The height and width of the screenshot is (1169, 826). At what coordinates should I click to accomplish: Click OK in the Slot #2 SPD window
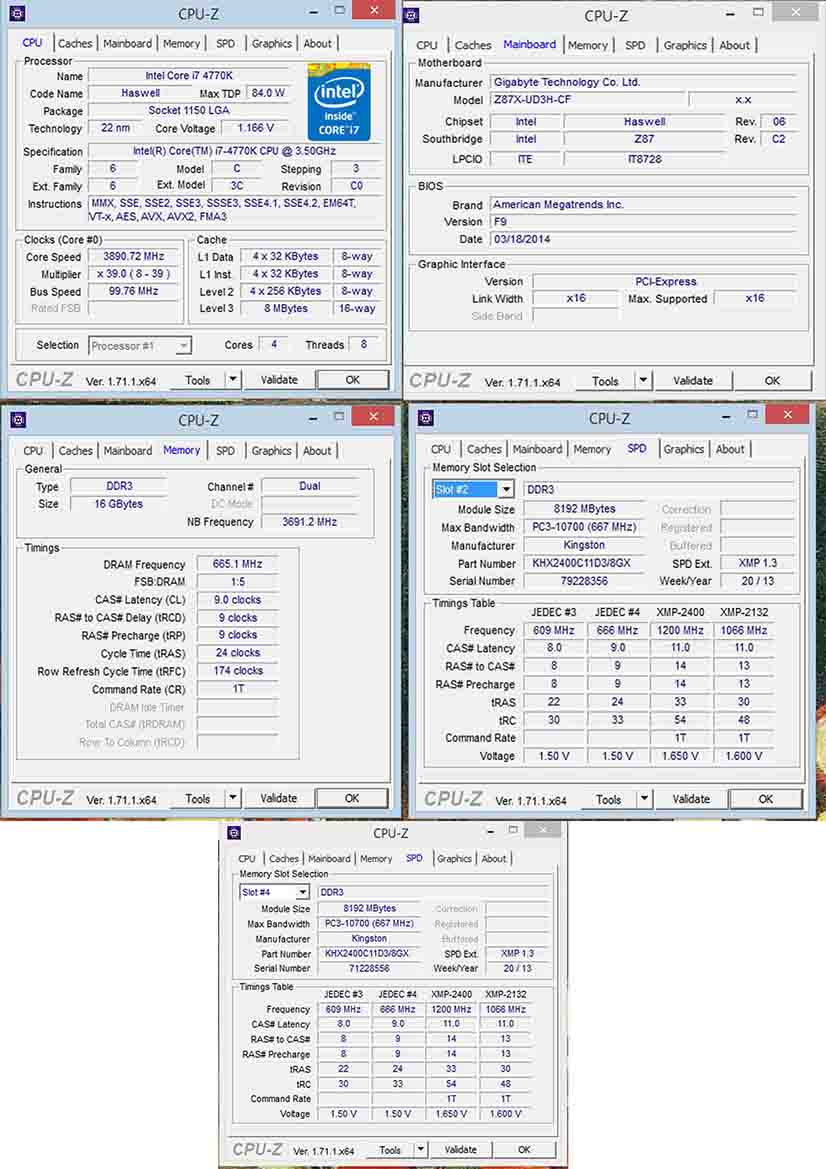point(766,798)
